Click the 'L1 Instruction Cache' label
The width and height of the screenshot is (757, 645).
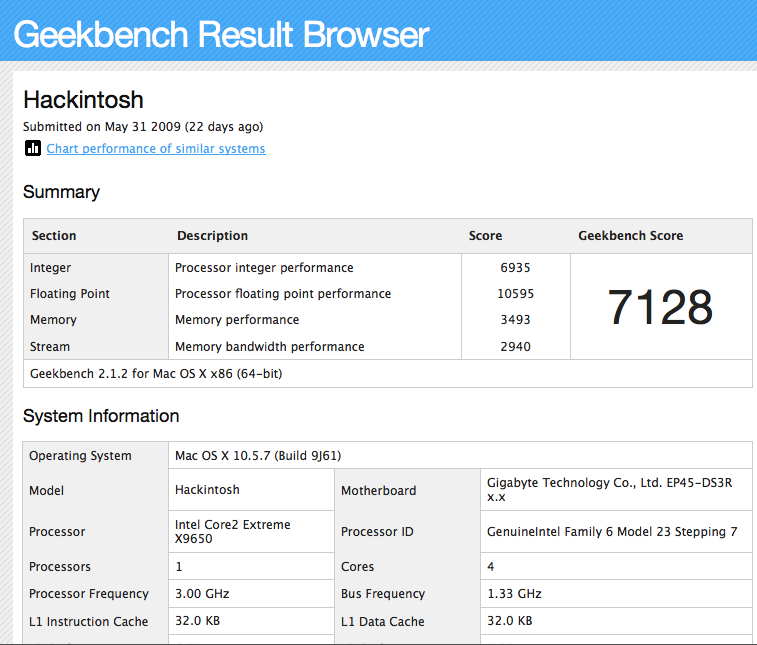88,621
